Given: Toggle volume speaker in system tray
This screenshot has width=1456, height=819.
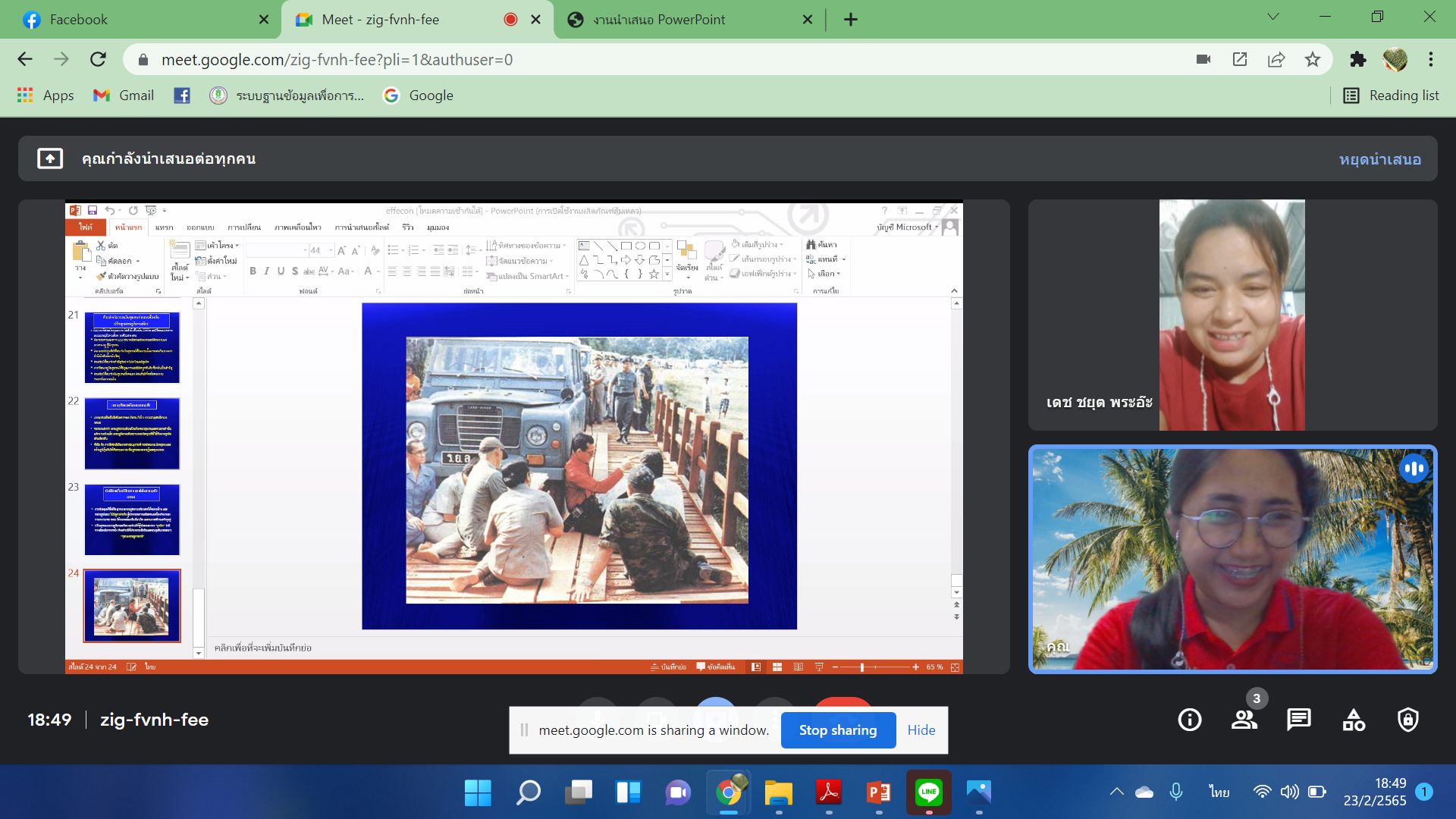Looking at the screenshot, I should (x=1289, y=792).
